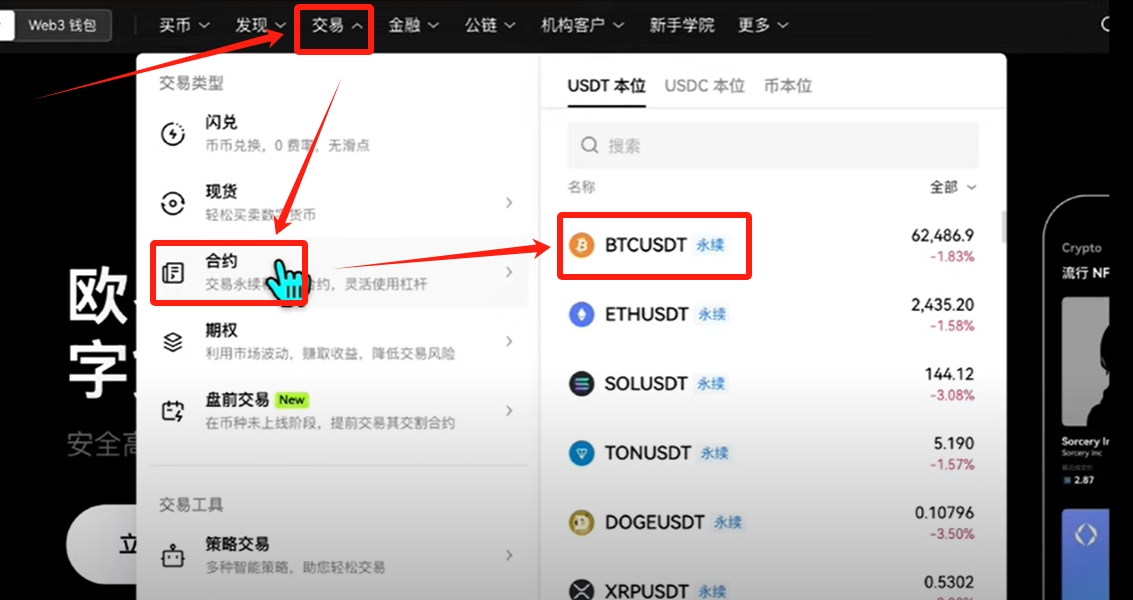
Task: Click the TON icon beside TONUSDT
Action: [x=581, y=453]
